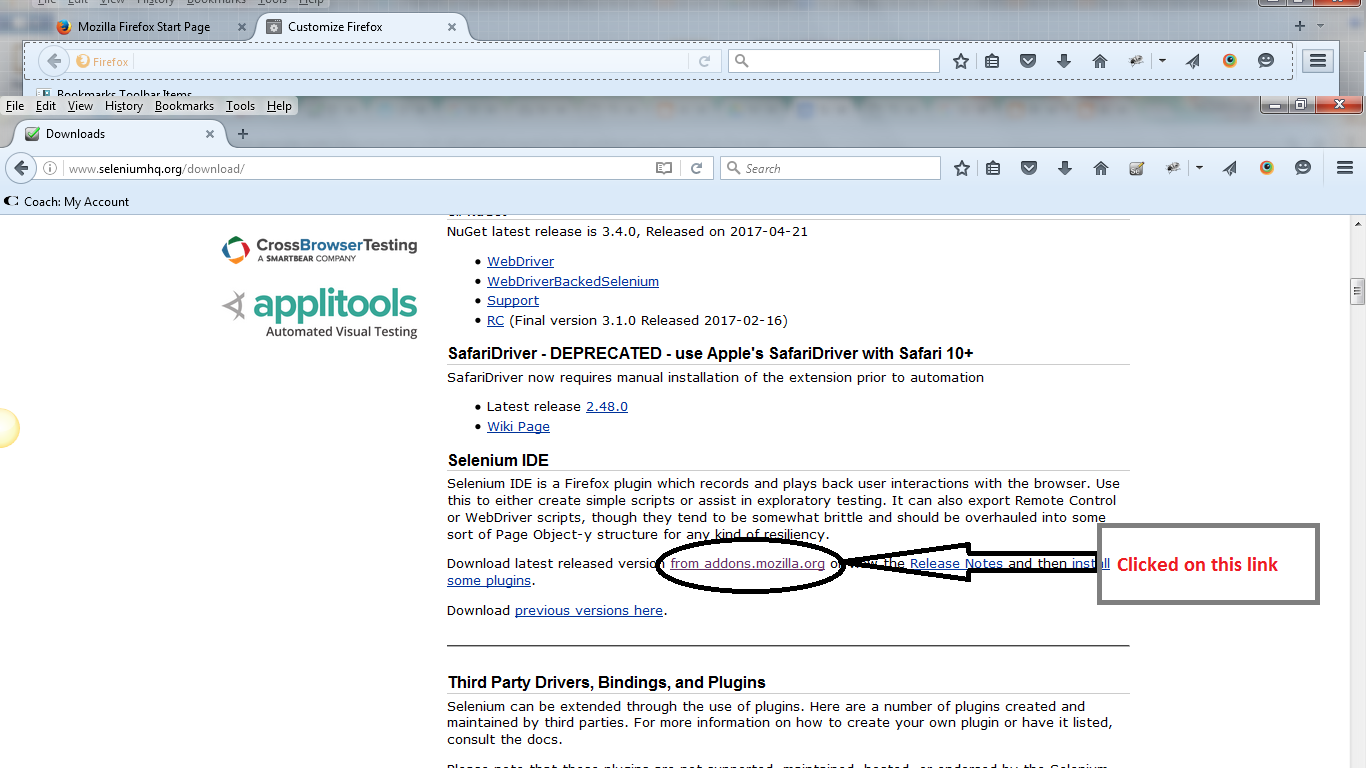Open hamburger menu in front Firefox window
1366x768 pixels.
(1344, 168)
